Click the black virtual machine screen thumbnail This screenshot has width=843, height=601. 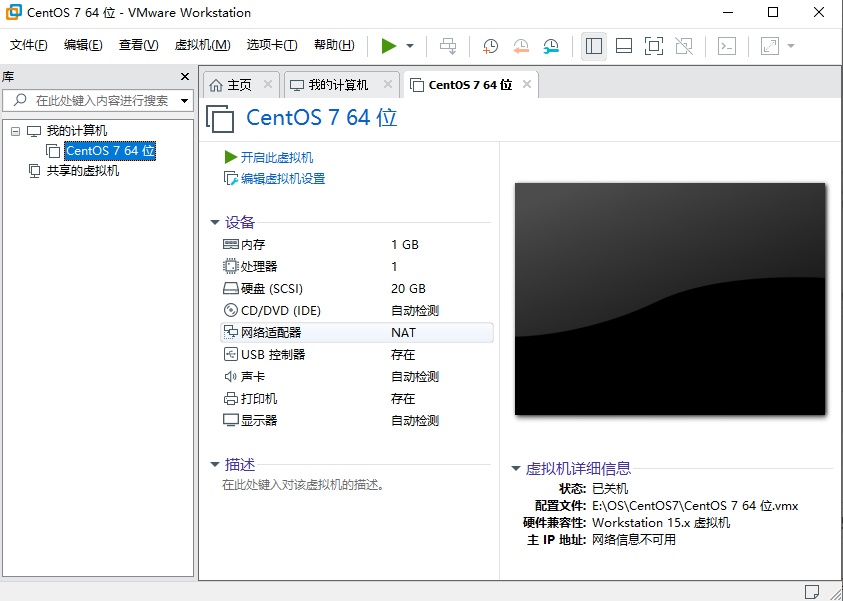click(670, 299)
